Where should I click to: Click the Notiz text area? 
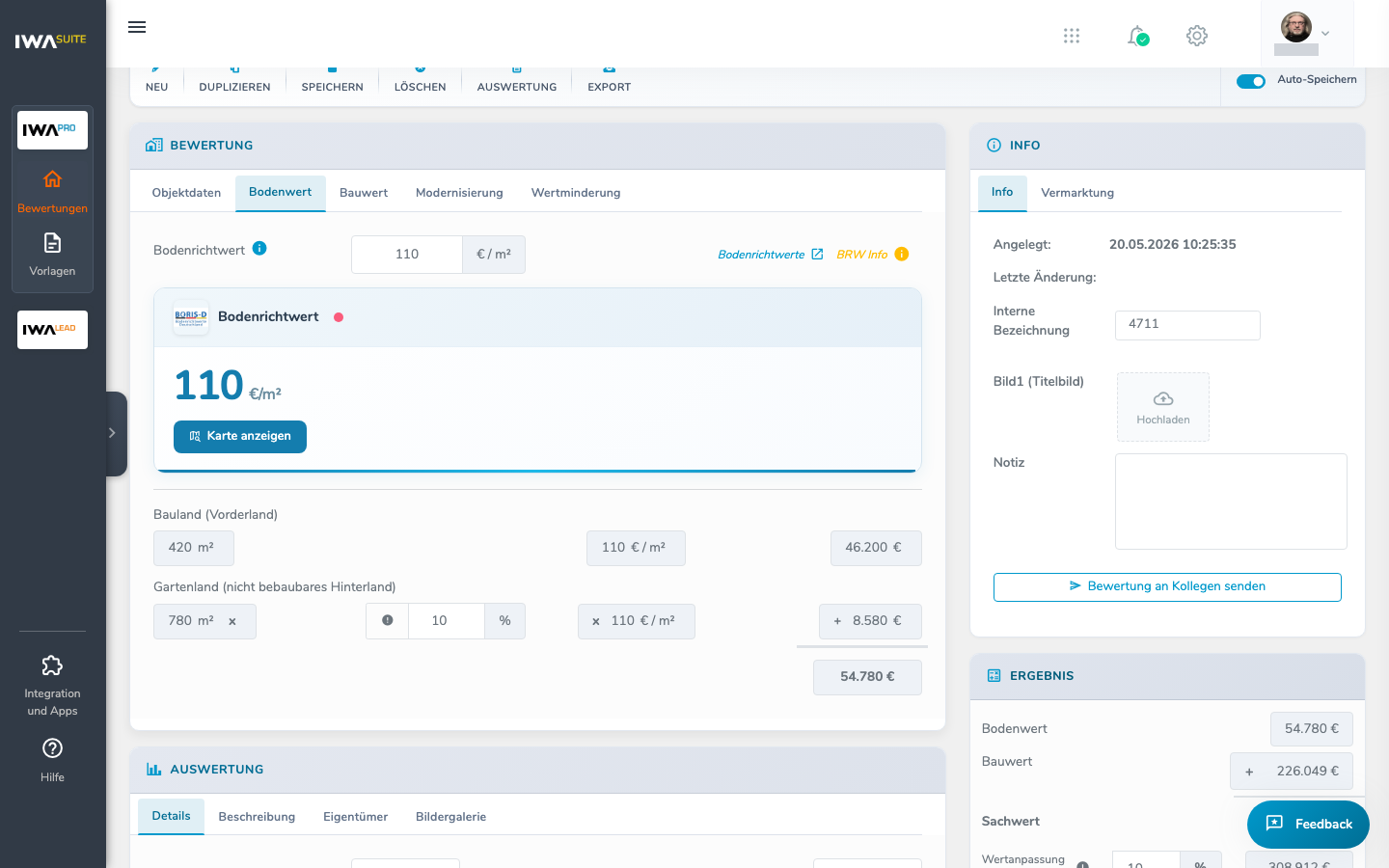tap(1231, 502)
